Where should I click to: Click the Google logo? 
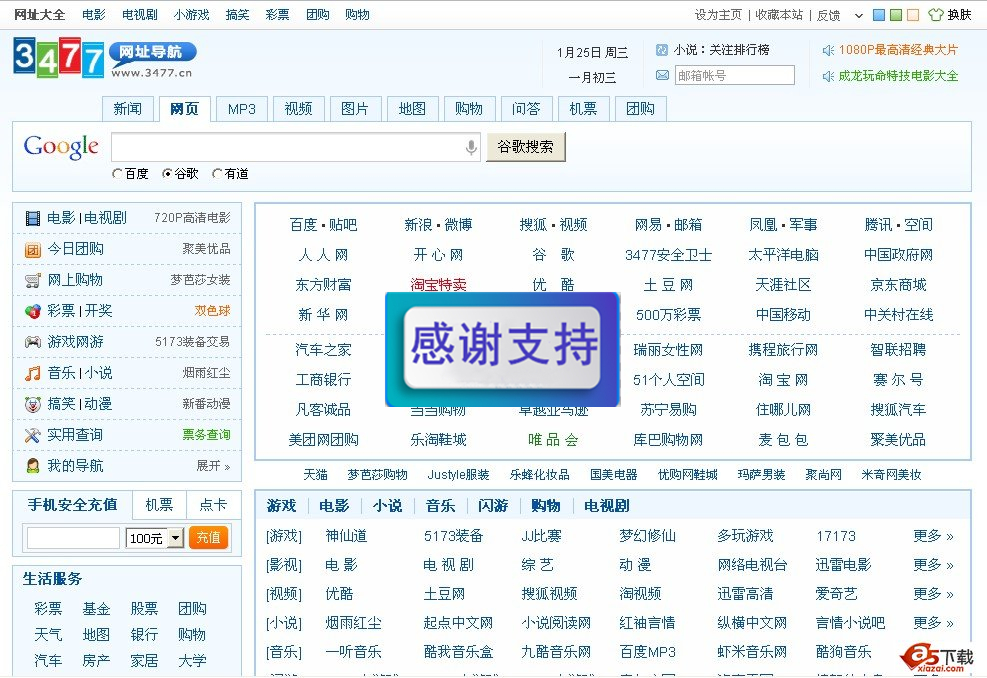coord(61,147)
